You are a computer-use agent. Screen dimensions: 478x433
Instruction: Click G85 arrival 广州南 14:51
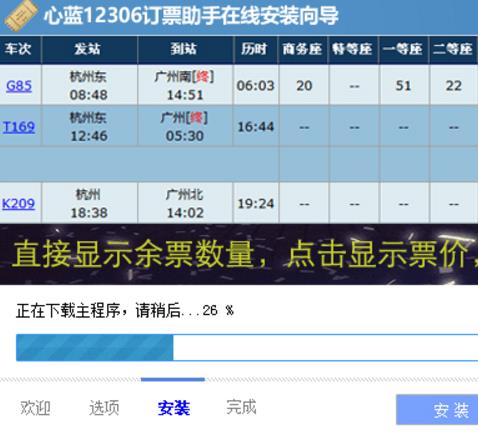(185, 86)
